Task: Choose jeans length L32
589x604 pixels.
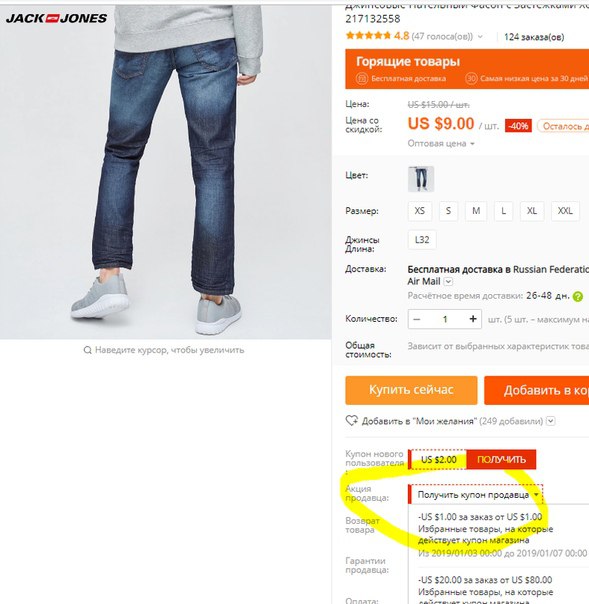Action: (x=422, y=240)
